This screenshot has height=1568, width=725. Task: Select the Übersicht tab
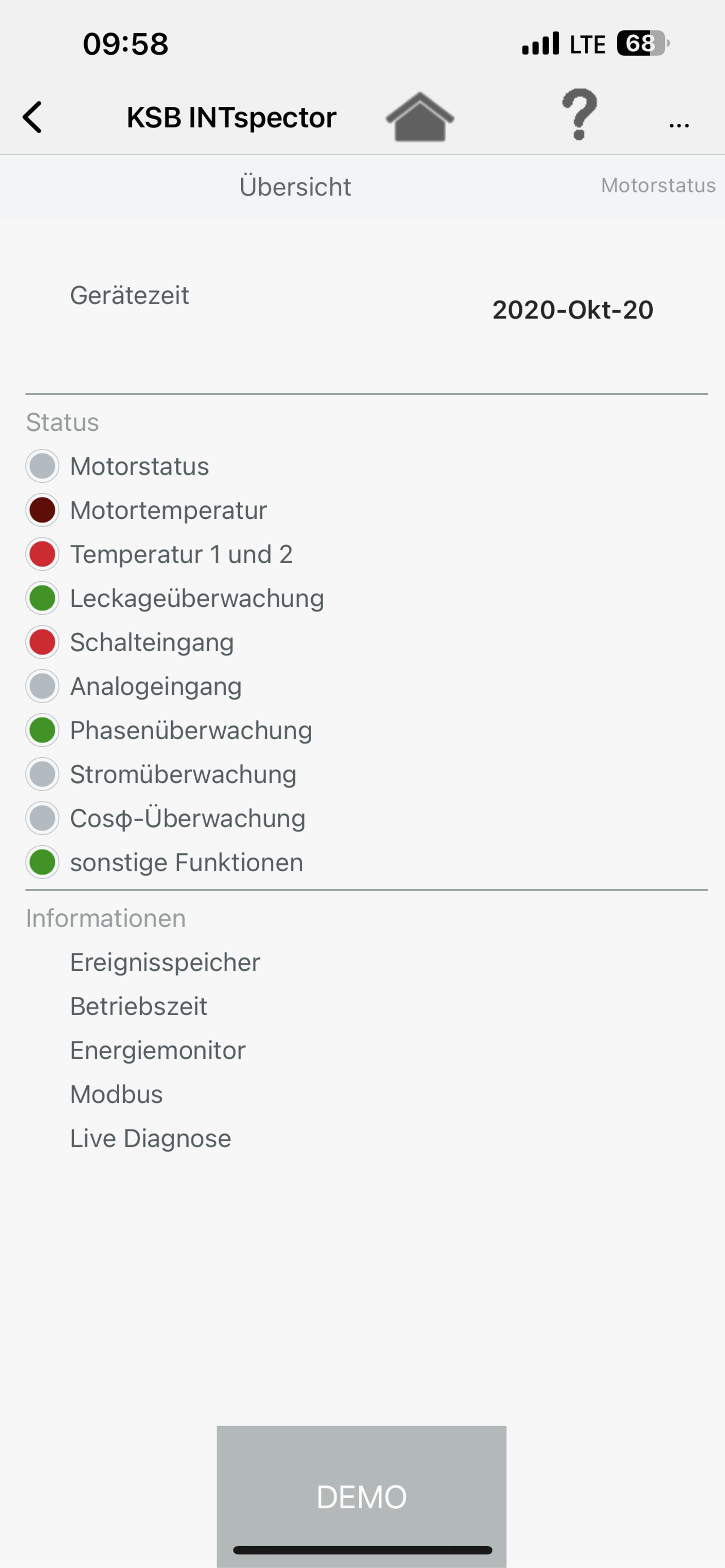pos(295,187)
